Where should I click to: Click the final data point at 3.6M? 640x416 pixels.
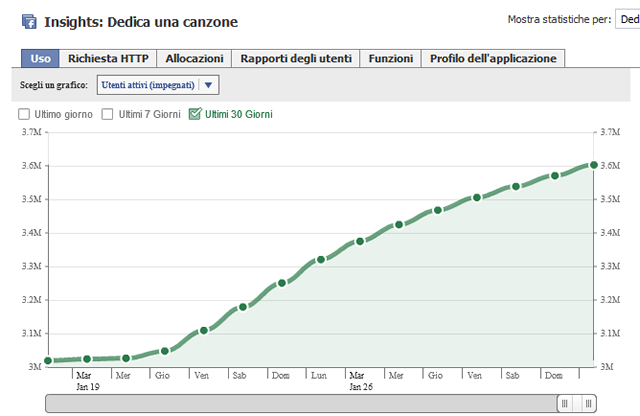coord(594,165)
